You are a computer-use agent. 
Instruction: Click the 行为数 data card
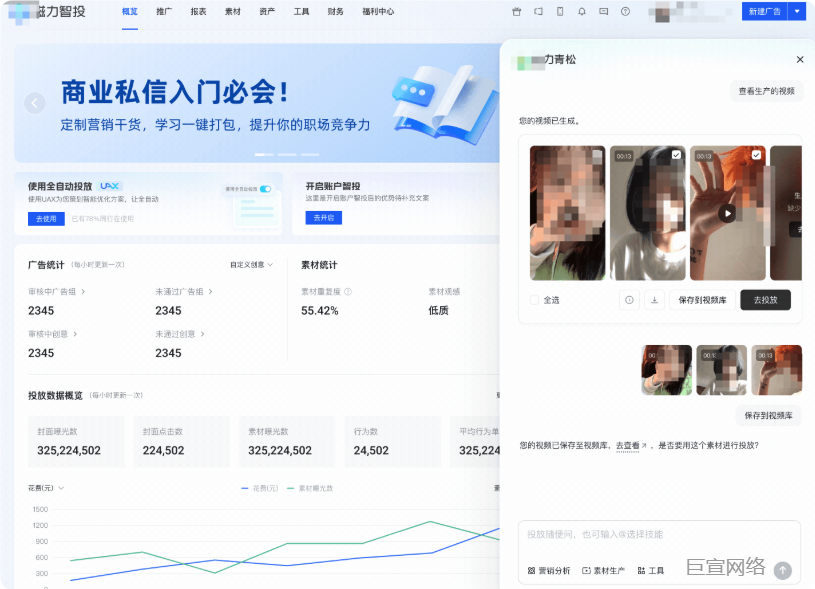pos(392,441)
